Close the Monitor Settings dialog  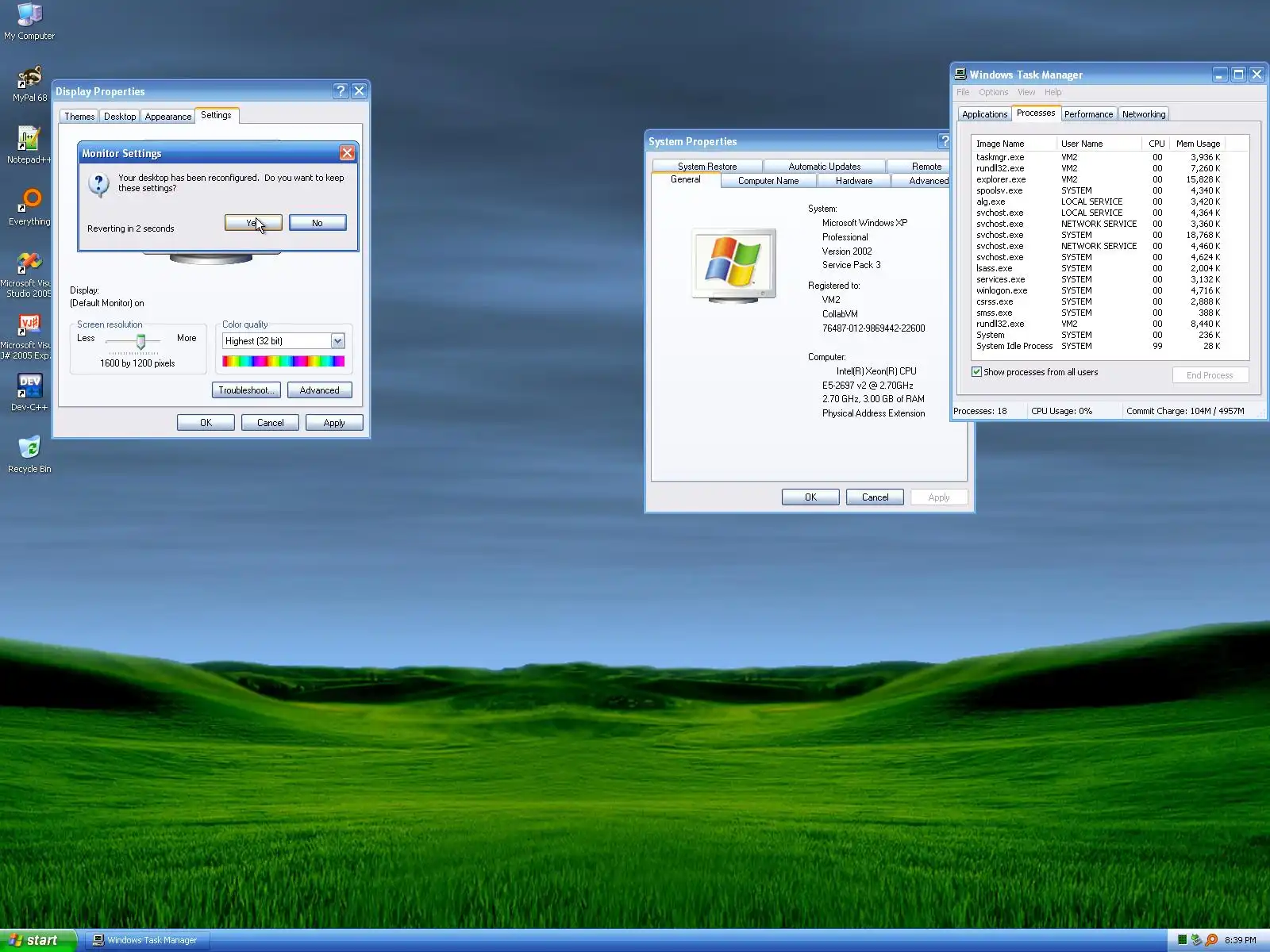tap(347, 153)
